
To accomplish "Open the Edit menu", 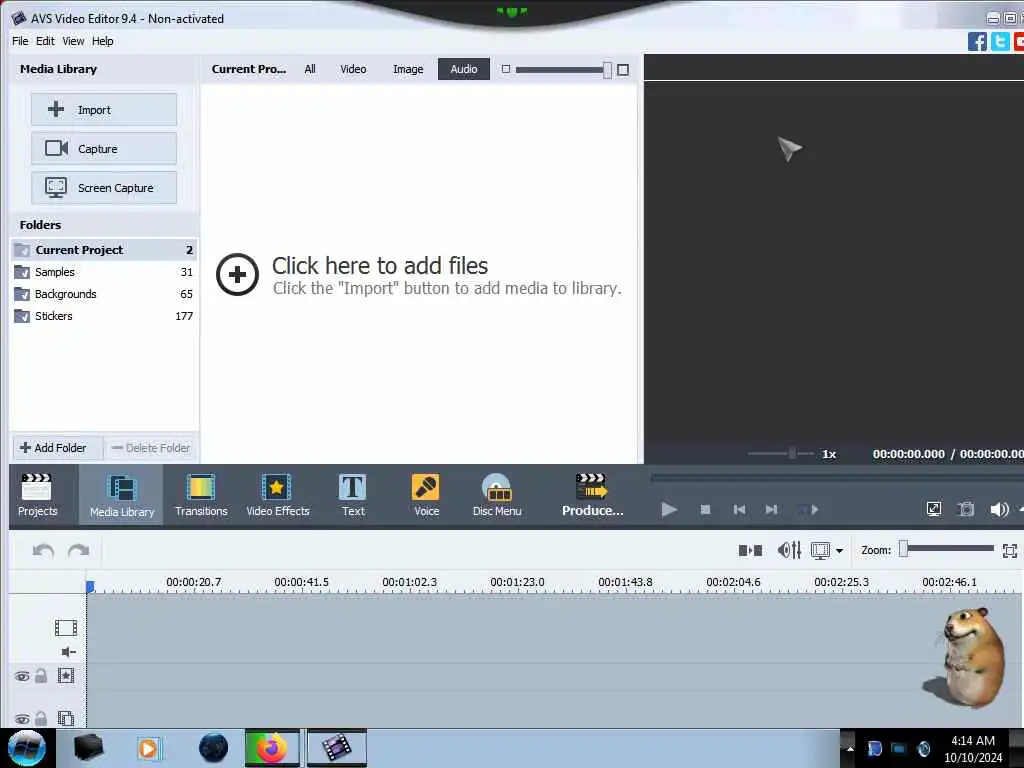I will pyautogui.click(x=45, y=41).
